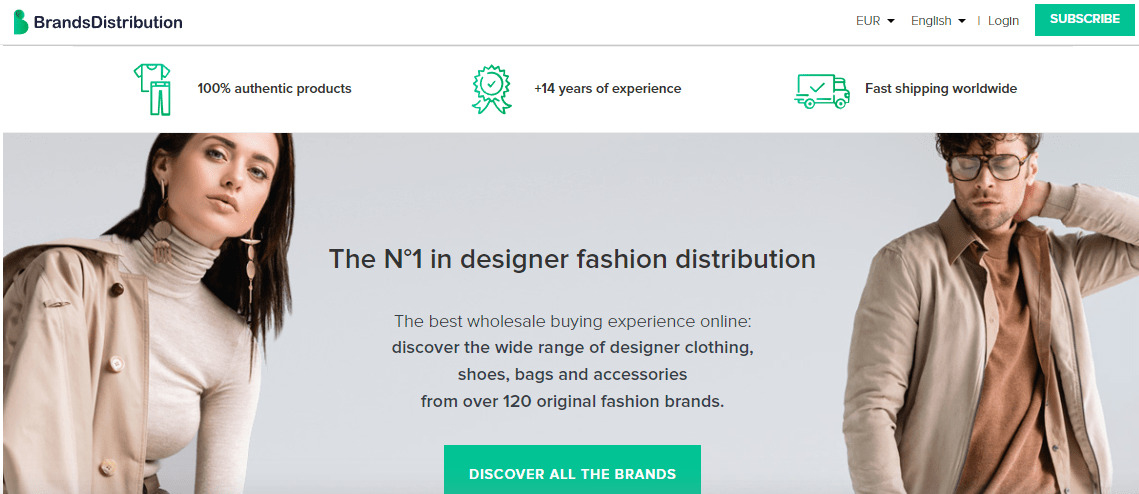Click 'Fast shipping worldwide' text

tap(941, 89)
